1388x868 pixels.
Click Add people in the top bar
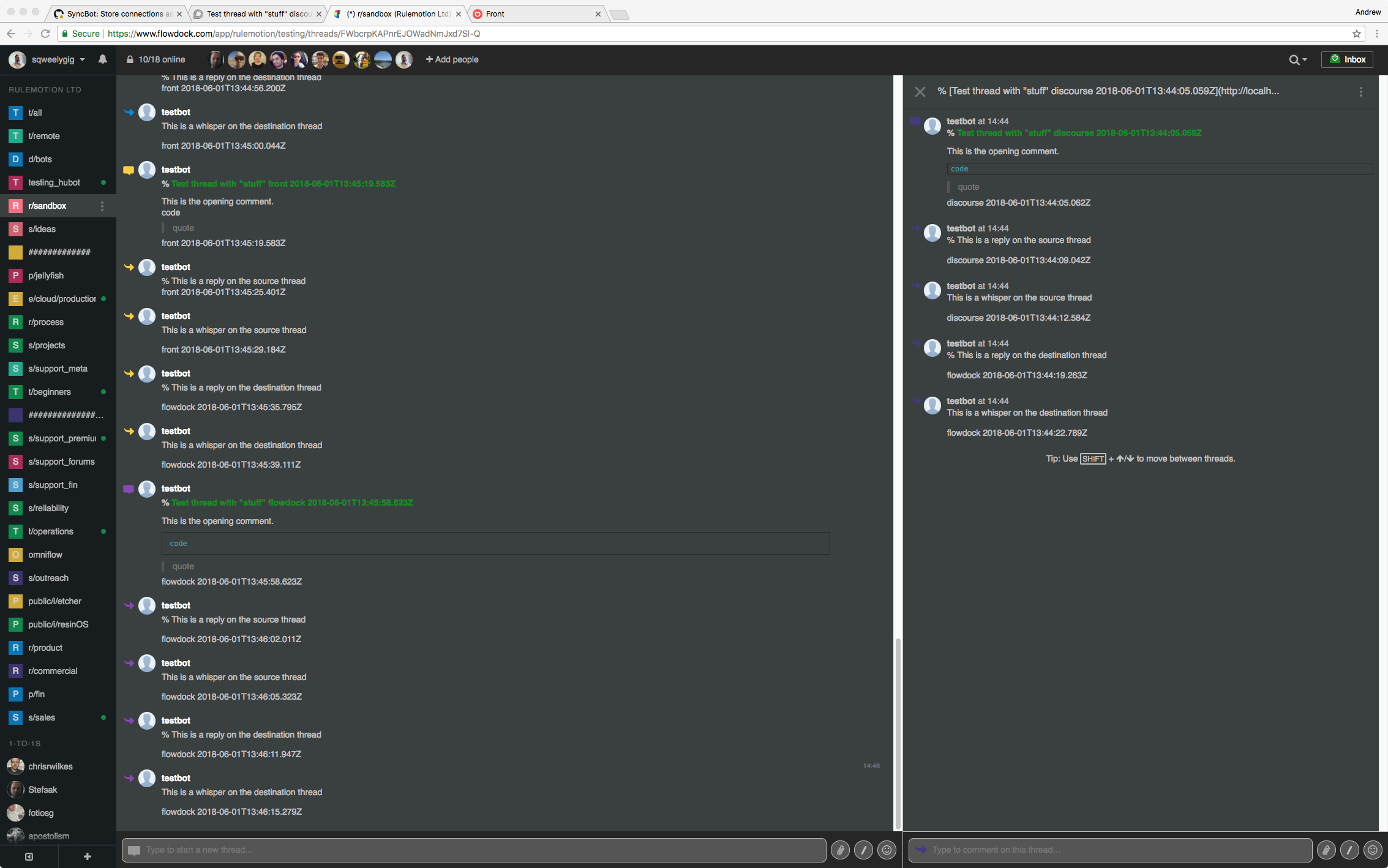click(452, 59)
